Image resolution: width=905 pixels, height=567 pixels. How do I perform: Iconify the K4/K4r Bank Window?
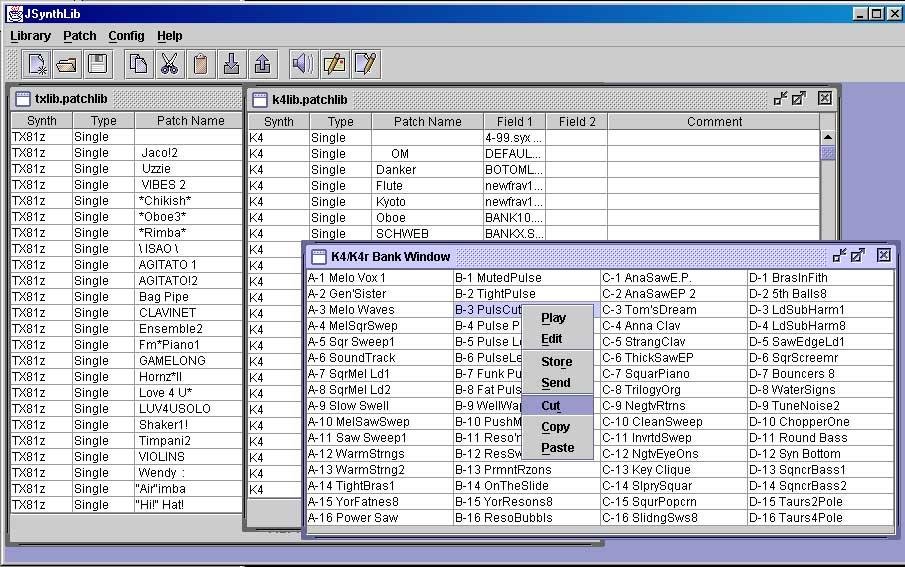pyautogui.click(x=839, y=255)
